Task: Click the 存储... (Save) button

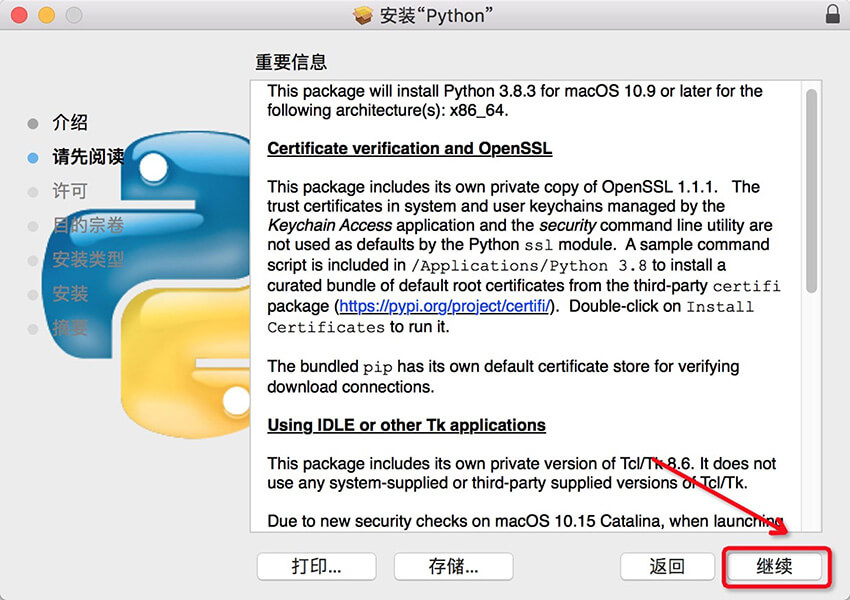Action: (453, 566)
